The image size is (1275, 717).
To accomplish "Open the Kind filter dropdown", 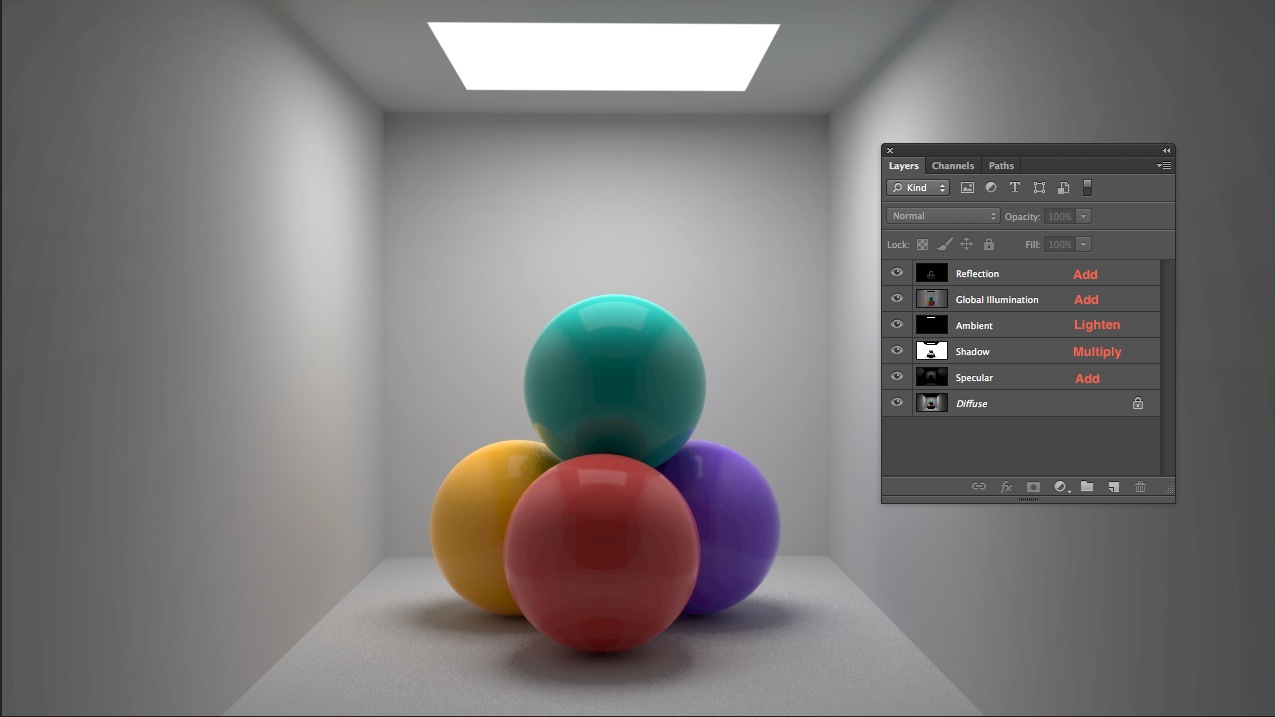I will tap(917, 188).
